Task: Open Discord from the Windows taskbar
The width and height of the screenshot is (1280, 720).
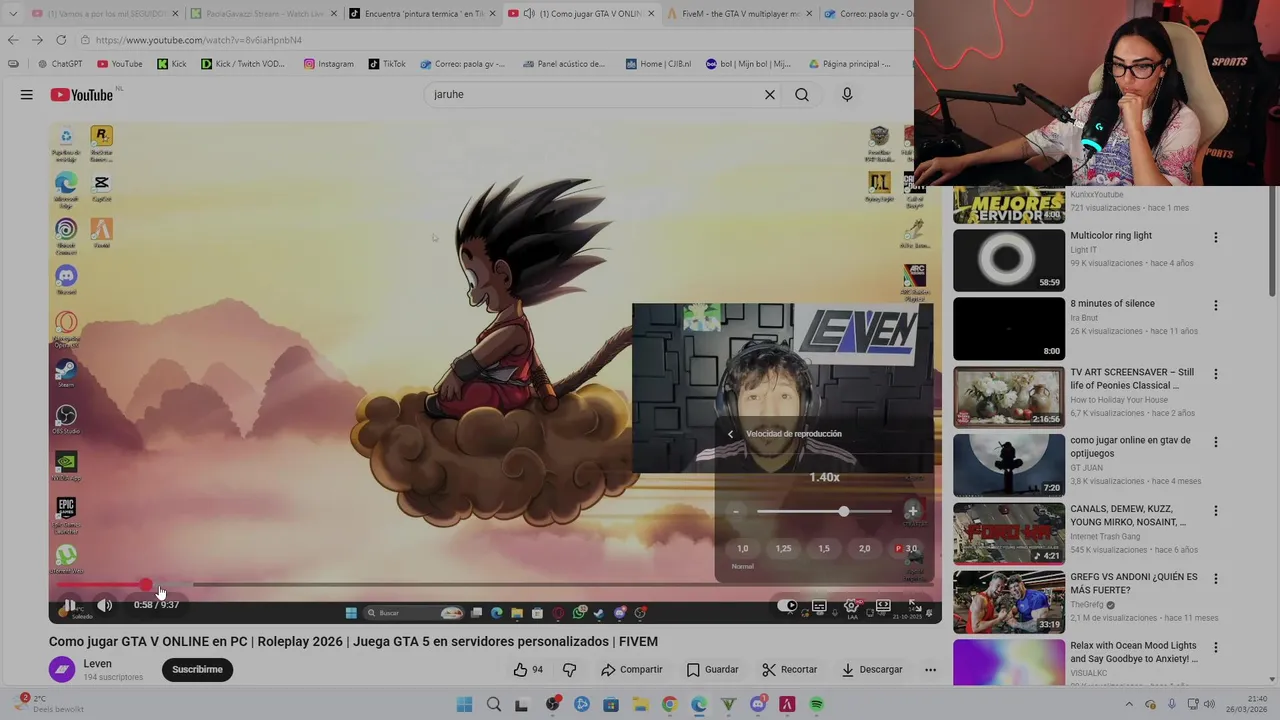Action: [757, 705]
